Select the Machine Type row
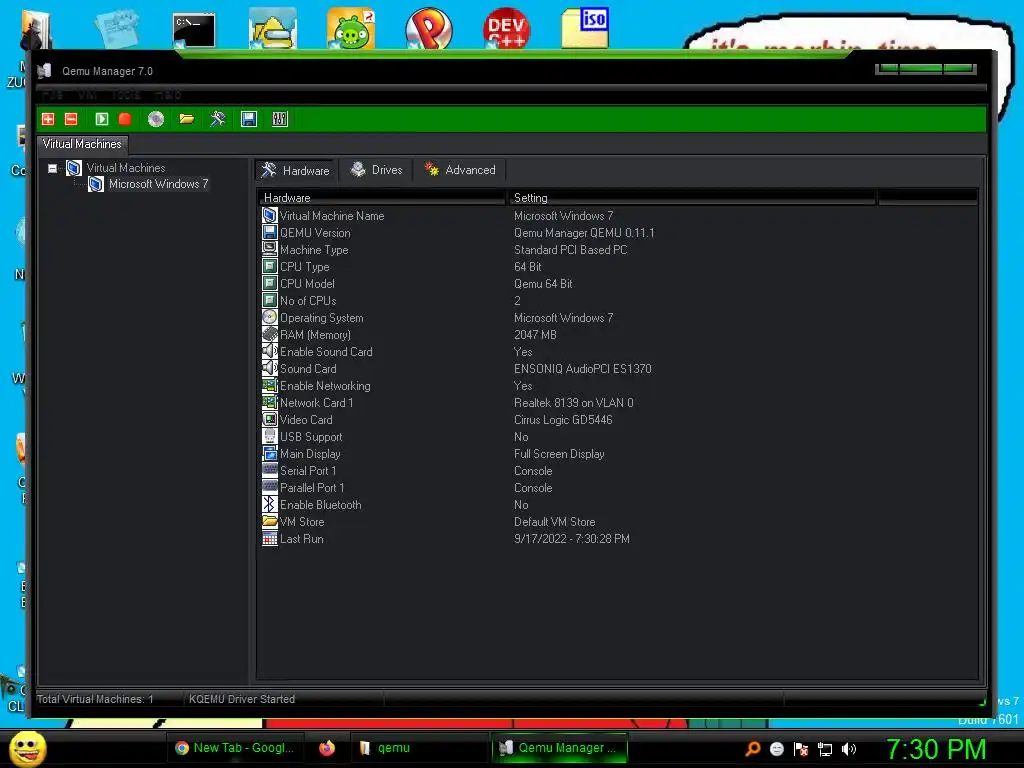Image resolution: width=1024 pixels, height=768 pixels. pos(618,249)
